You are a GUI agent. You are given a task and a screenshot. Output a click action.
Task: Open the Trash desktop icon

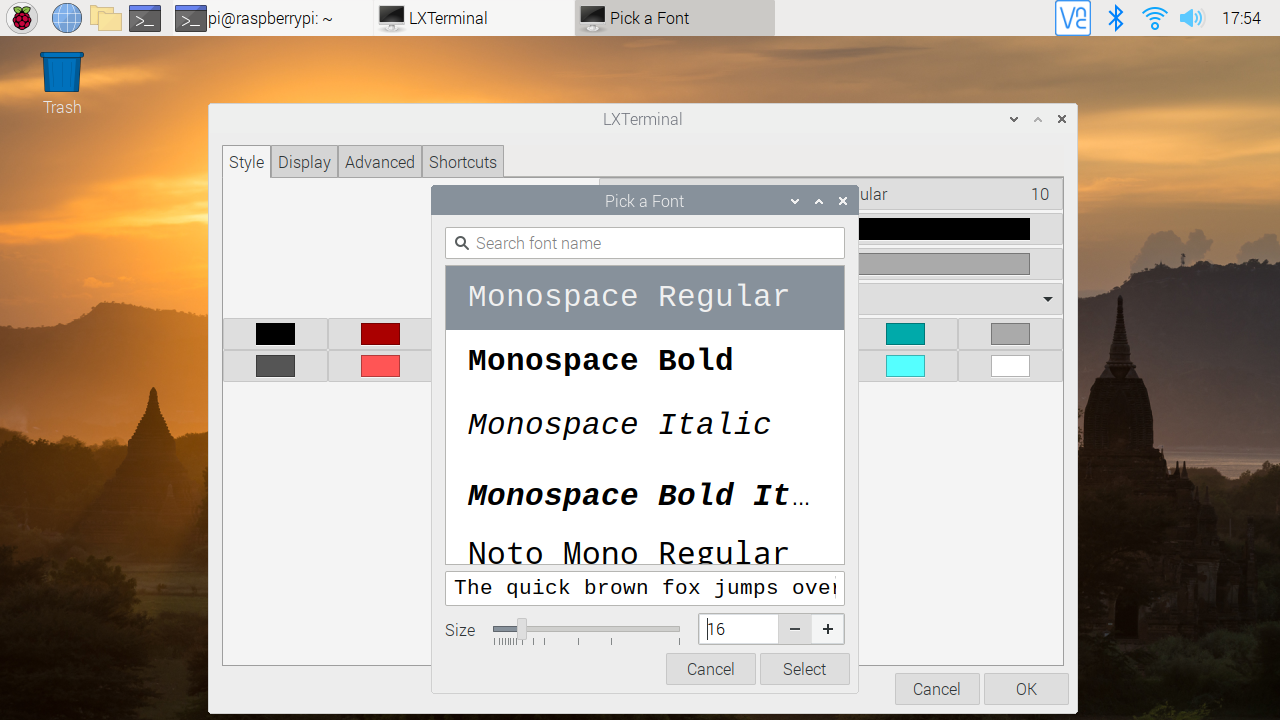(x=62, y=84)
